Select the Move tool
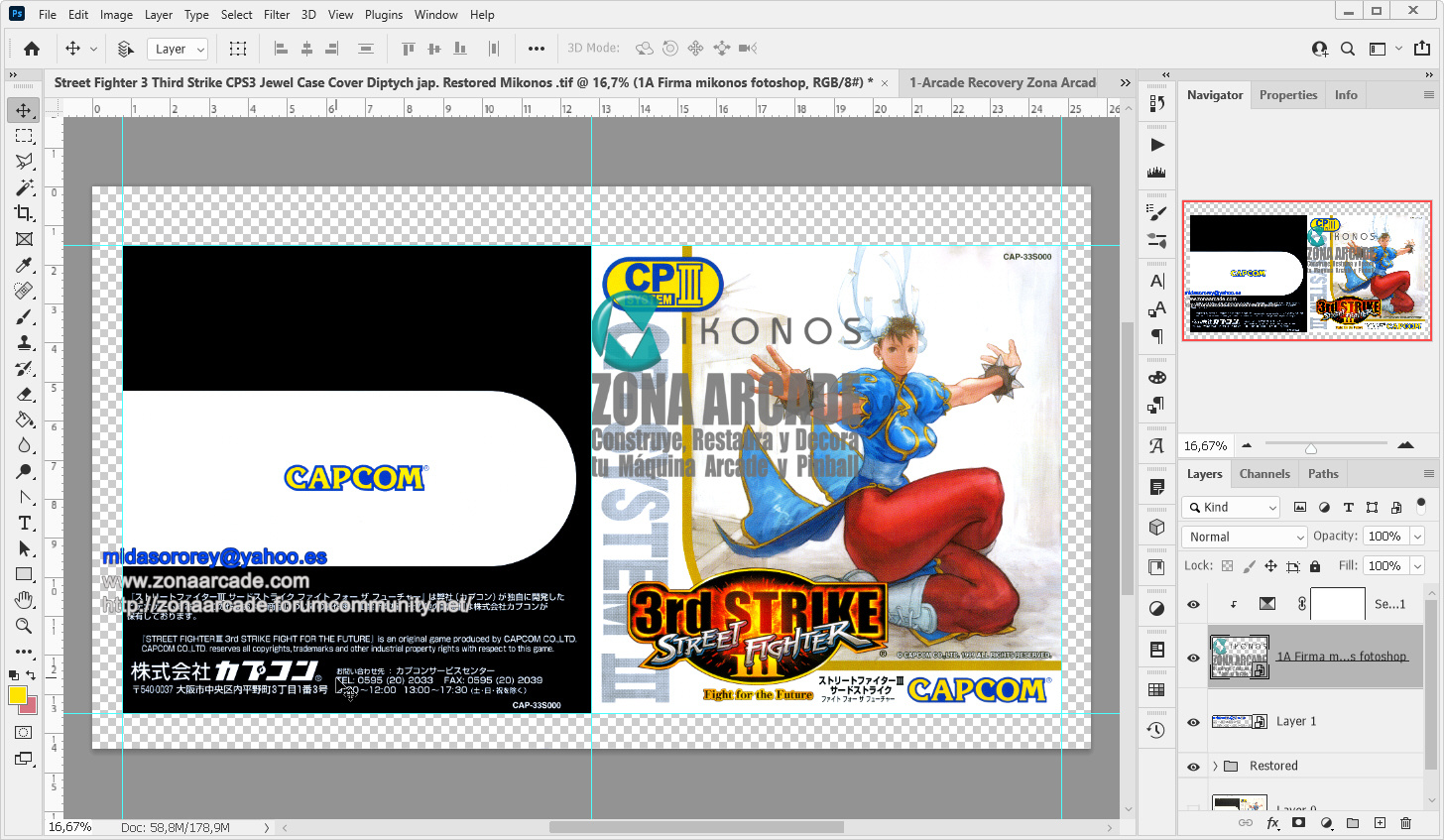 point(25,110)
